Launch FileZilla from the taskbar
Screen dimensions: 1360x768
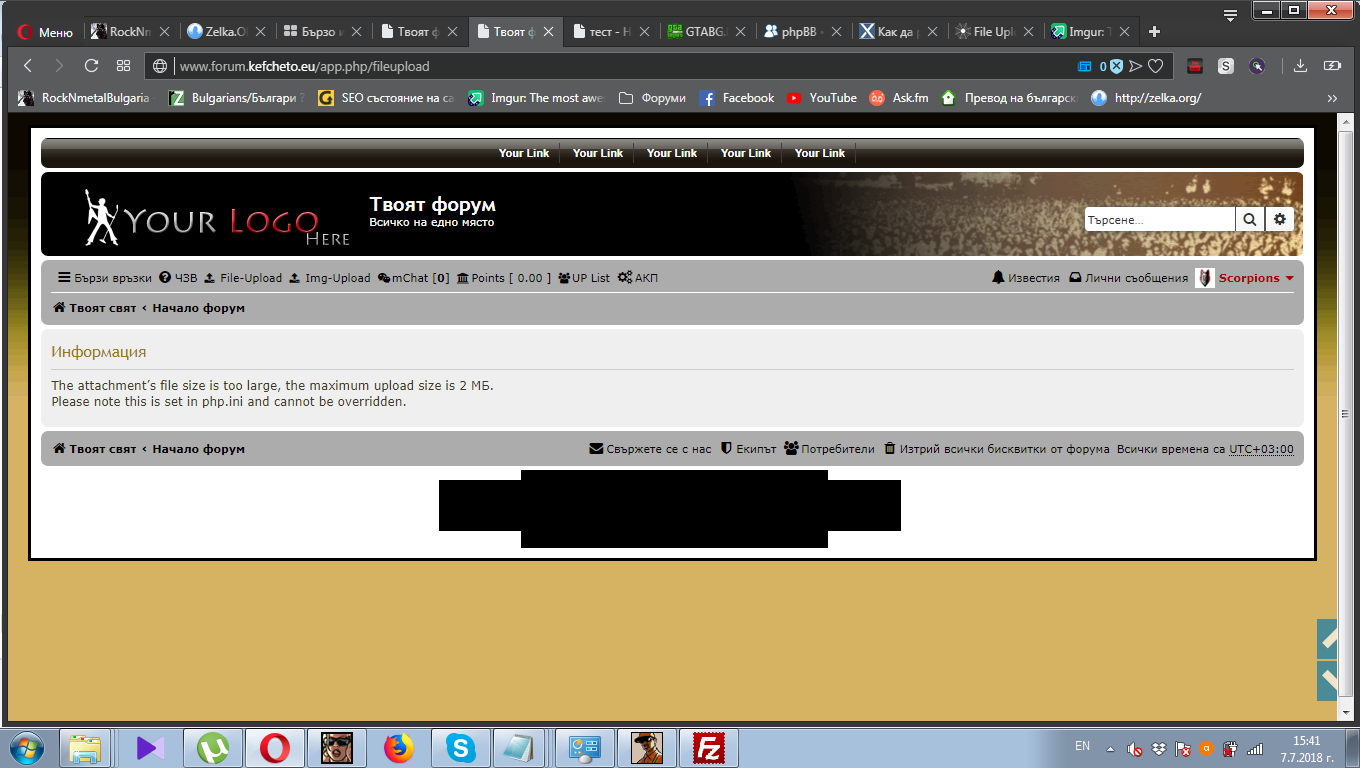pos(709,747)
